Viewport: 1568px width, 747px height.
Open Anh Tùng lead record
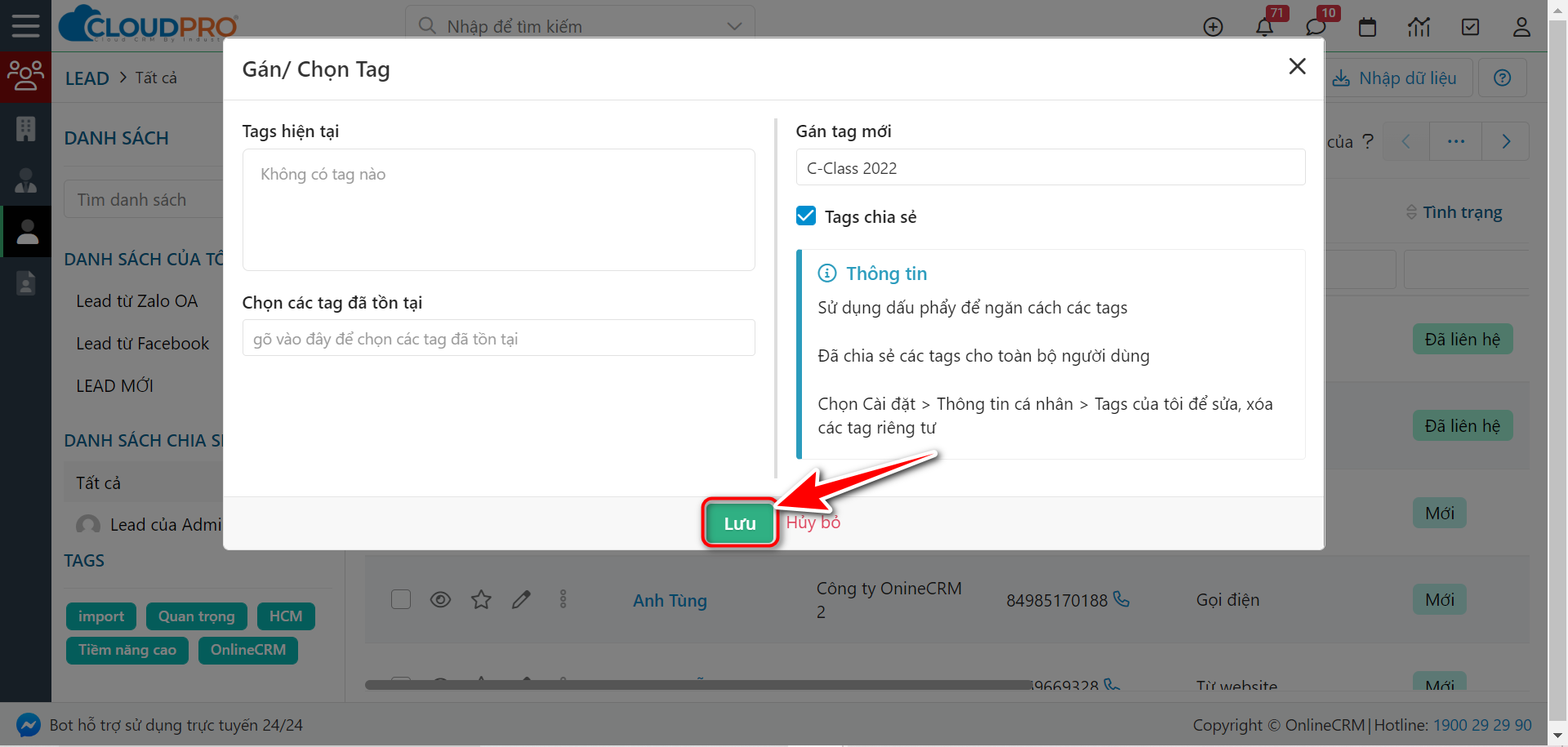tap(670, 601)
